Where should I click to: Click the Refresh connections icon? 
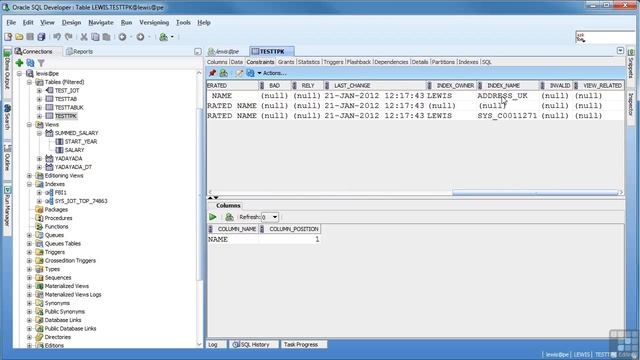click(30, 63)
